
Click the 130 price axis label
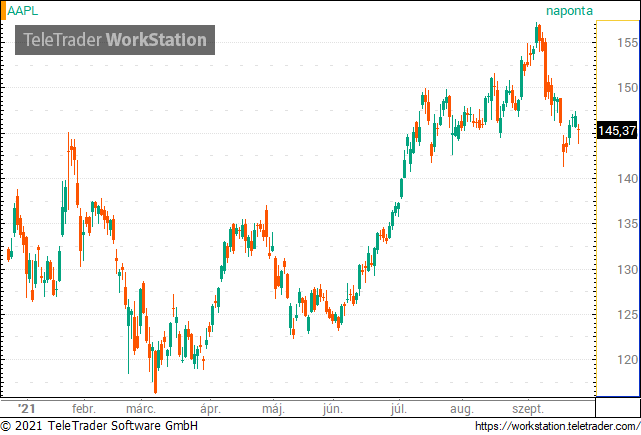[x=628, y=269]
